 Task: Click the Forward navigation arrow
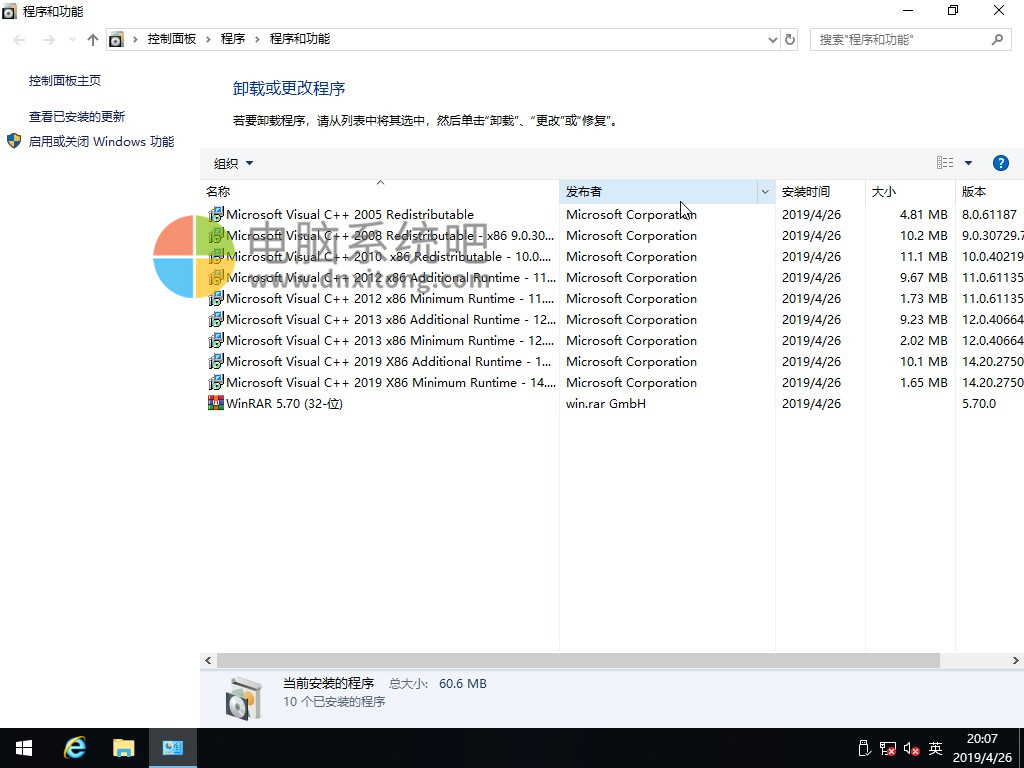point(49,40)
